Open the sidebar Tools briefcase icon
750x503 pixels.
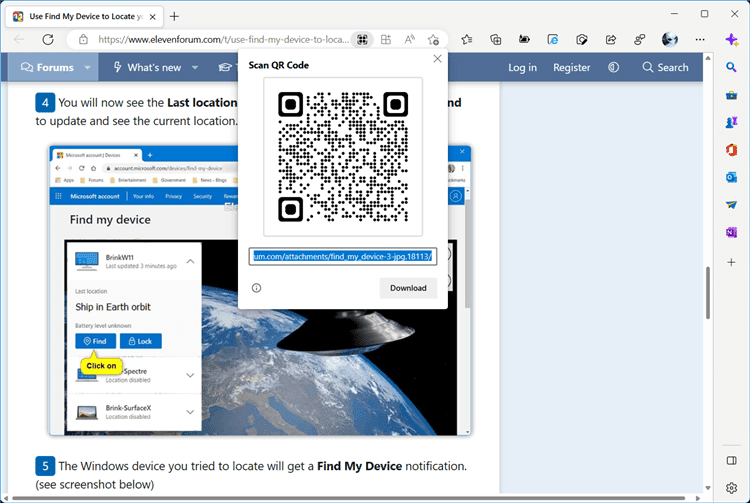click(x=731, y=95)
